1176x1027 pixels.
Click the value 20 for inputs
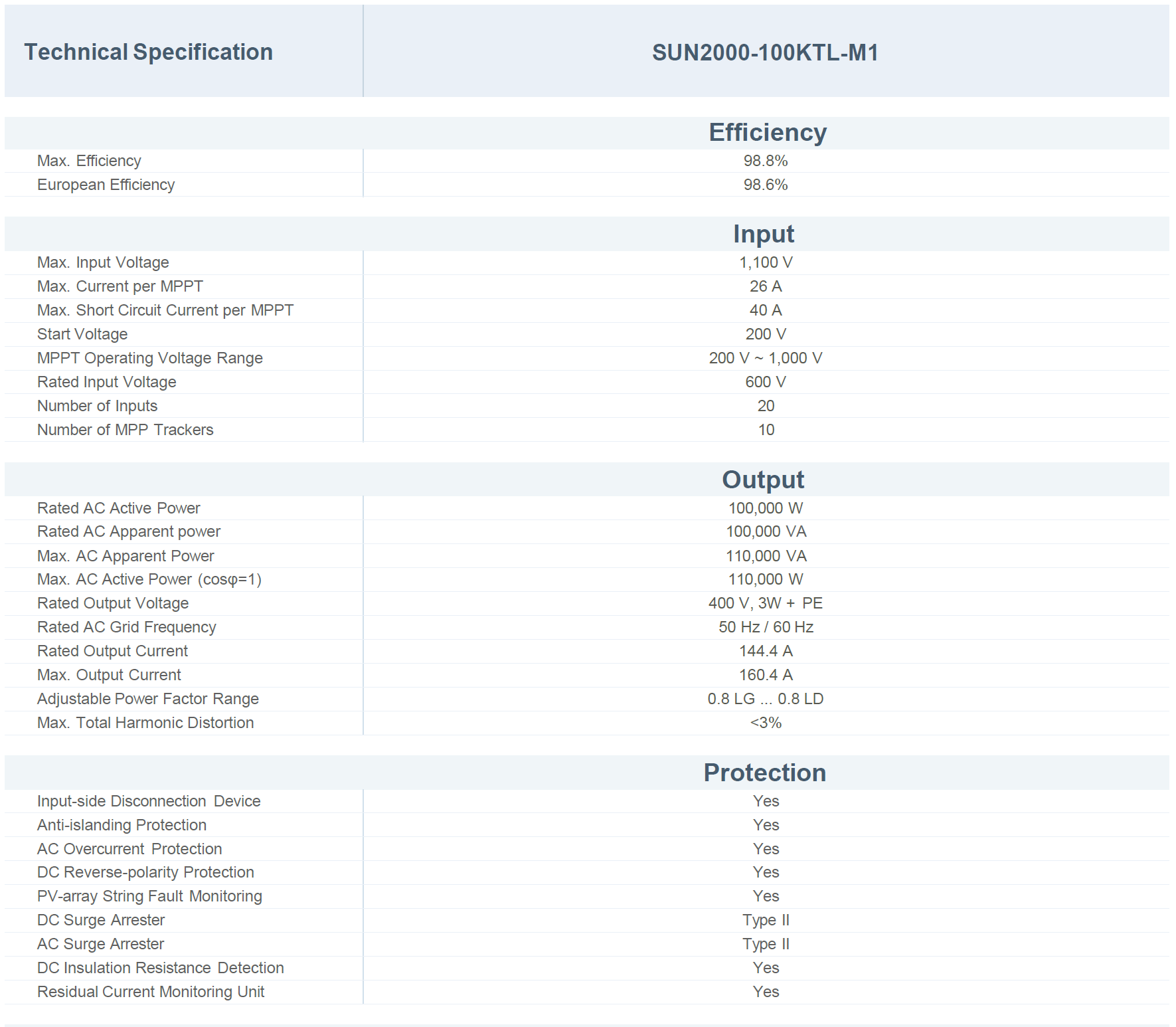coord(766,406)
